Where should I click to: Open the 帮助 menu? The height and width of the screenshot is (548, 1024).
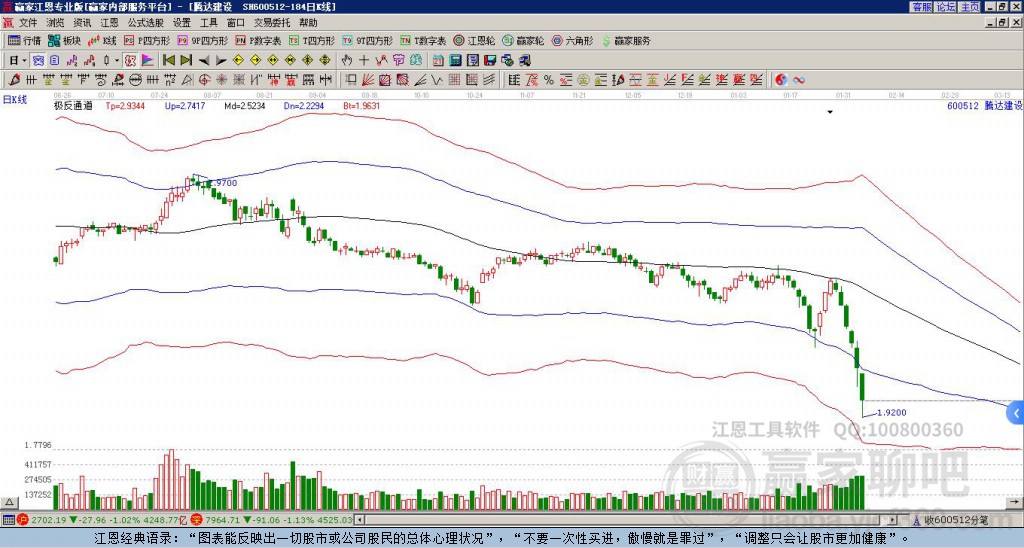[308, 23]
